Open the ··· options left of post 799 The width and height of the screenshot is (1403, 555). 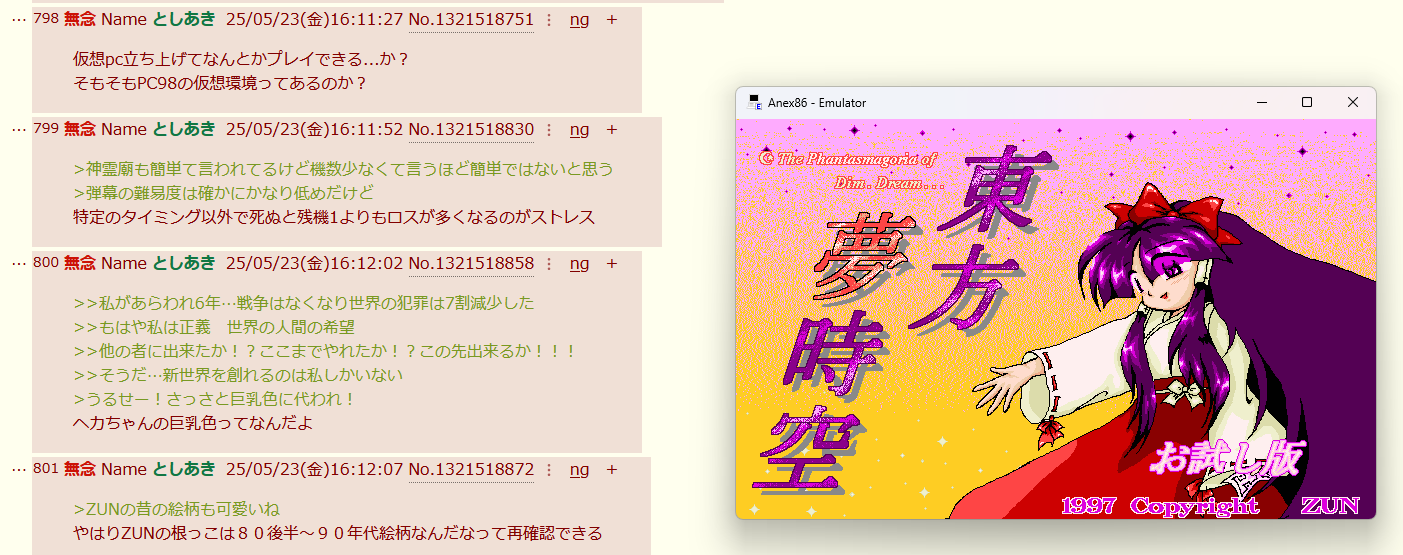pos(18,130)
